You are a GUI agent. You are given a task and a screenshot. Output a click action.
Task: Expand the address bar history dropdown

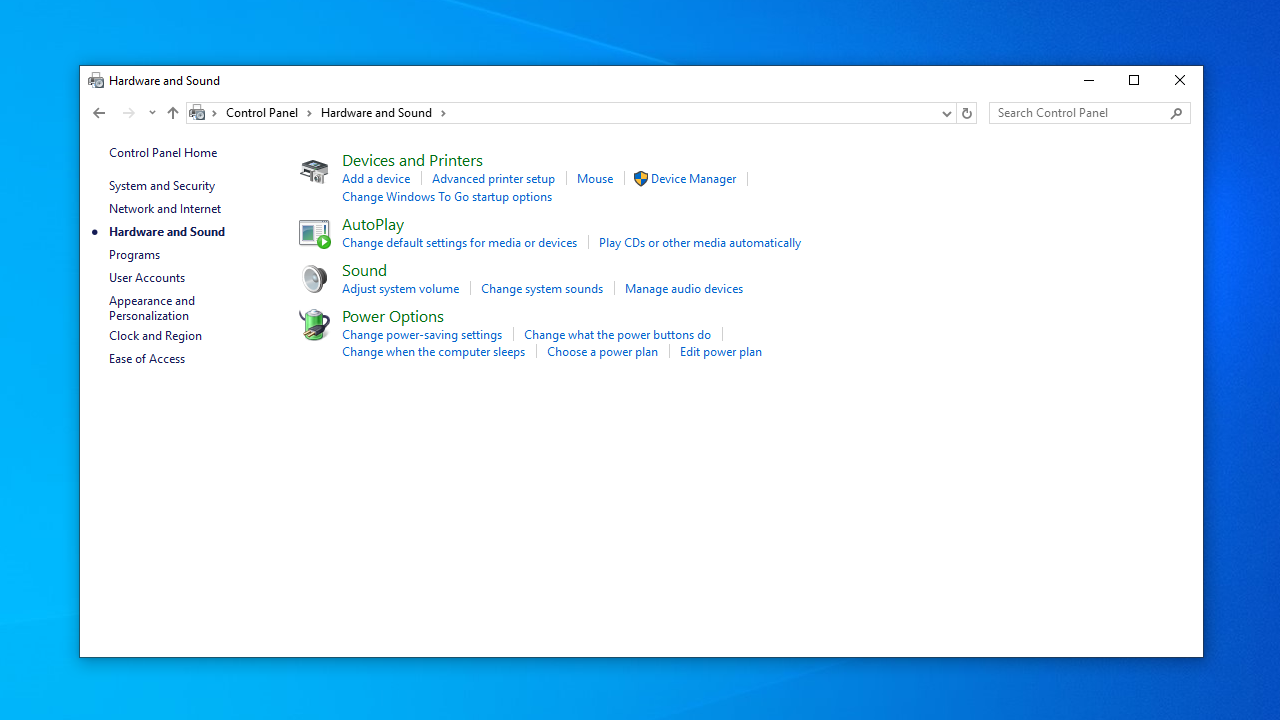click(x=946, y=113)
